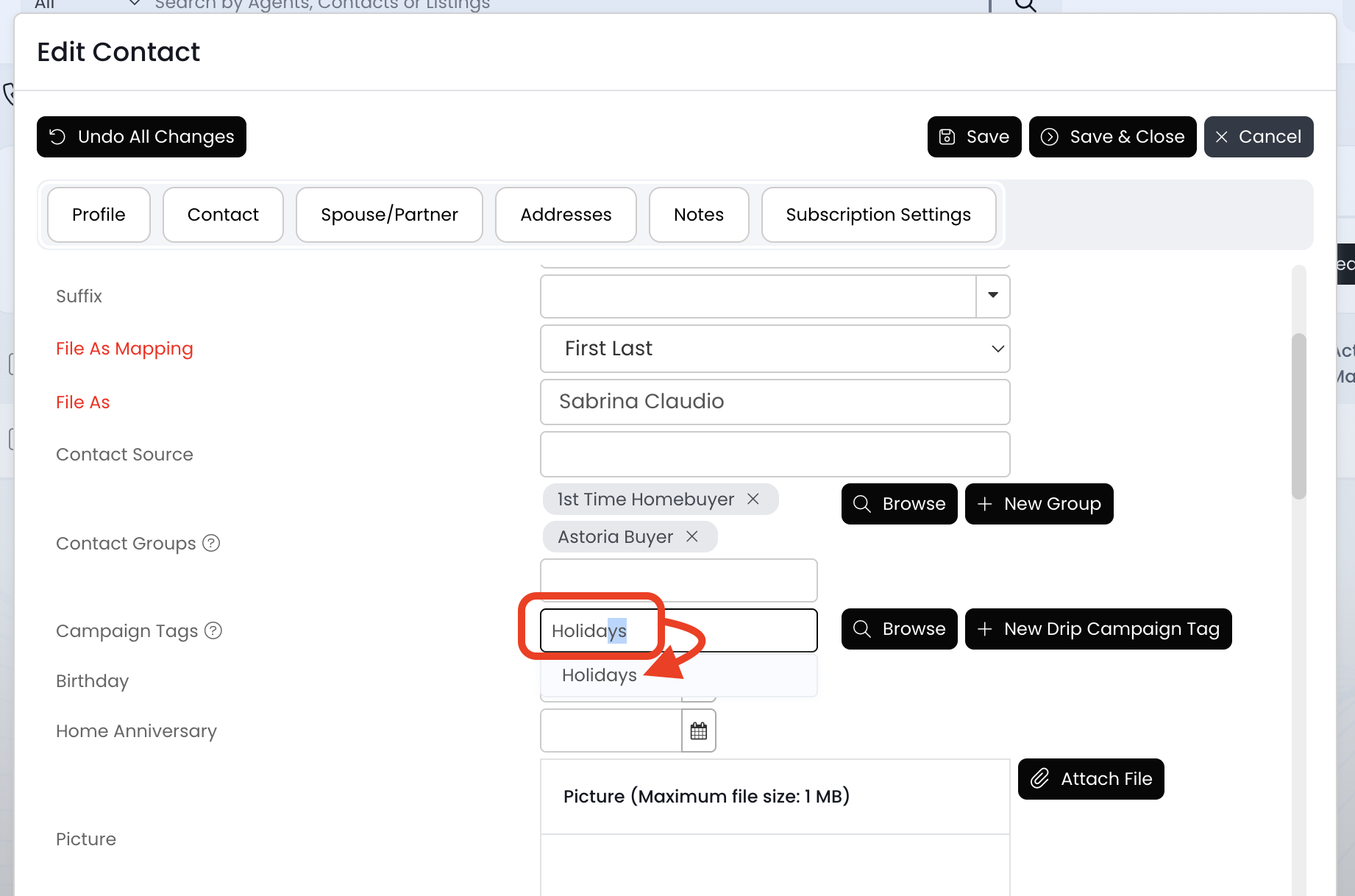Expand the Suffix dropdown arrow
Viewport: 1355px width, 896px height.
click(992, 296)
